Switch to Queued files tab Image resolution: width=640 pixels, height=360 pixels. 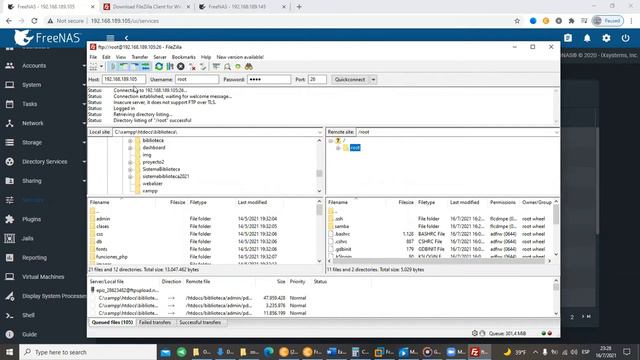click(x=112, y=322)
